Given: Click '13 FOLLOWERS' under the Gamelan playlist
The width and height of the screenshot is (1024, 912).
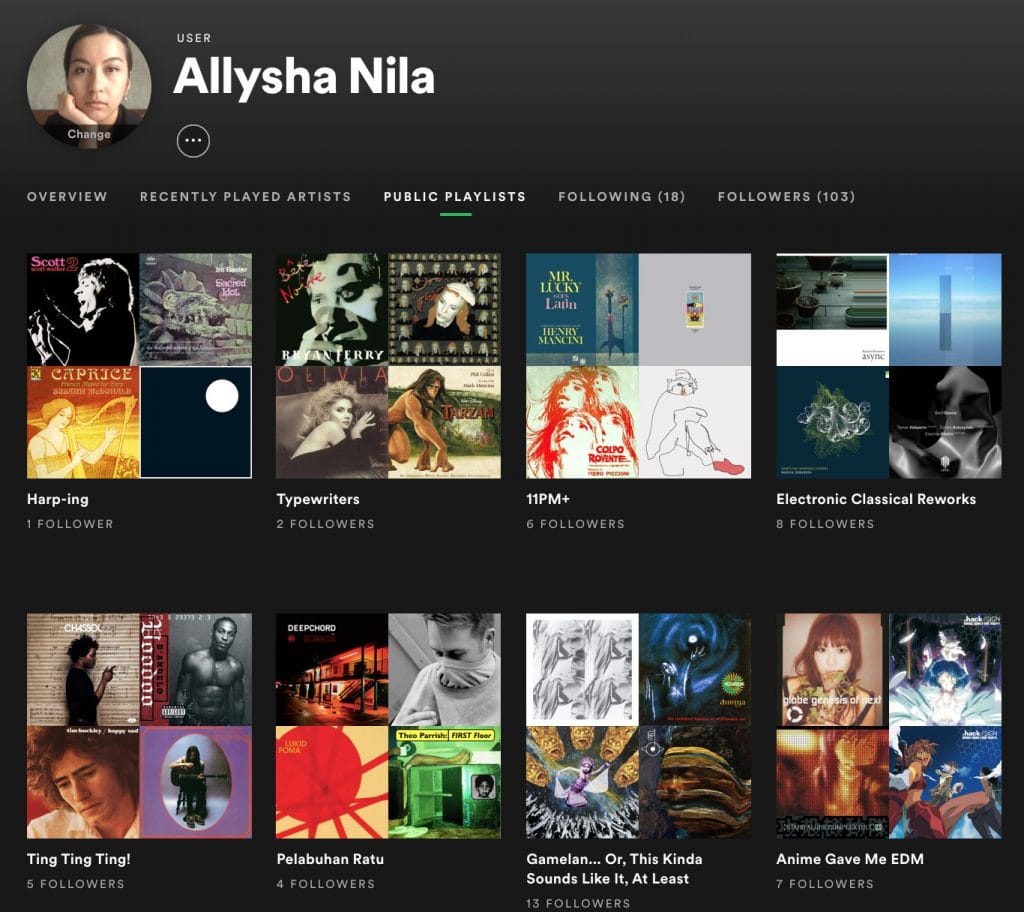Looking at the screenshot, I should 579,904.
